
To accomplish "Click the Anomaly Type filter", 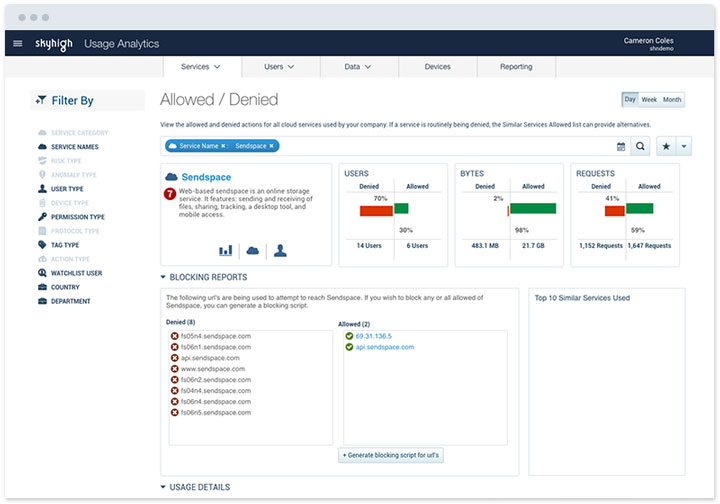I will 67,175.
